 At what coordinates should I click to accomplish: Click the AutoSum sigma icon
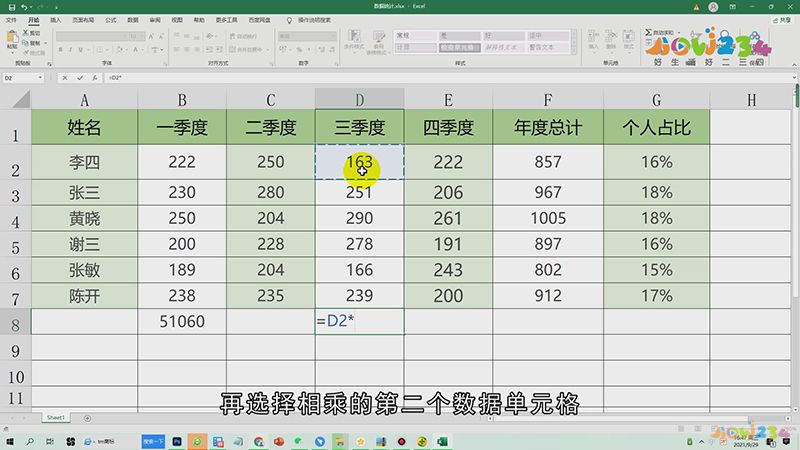pyautogui.click(x=648, y=33)
